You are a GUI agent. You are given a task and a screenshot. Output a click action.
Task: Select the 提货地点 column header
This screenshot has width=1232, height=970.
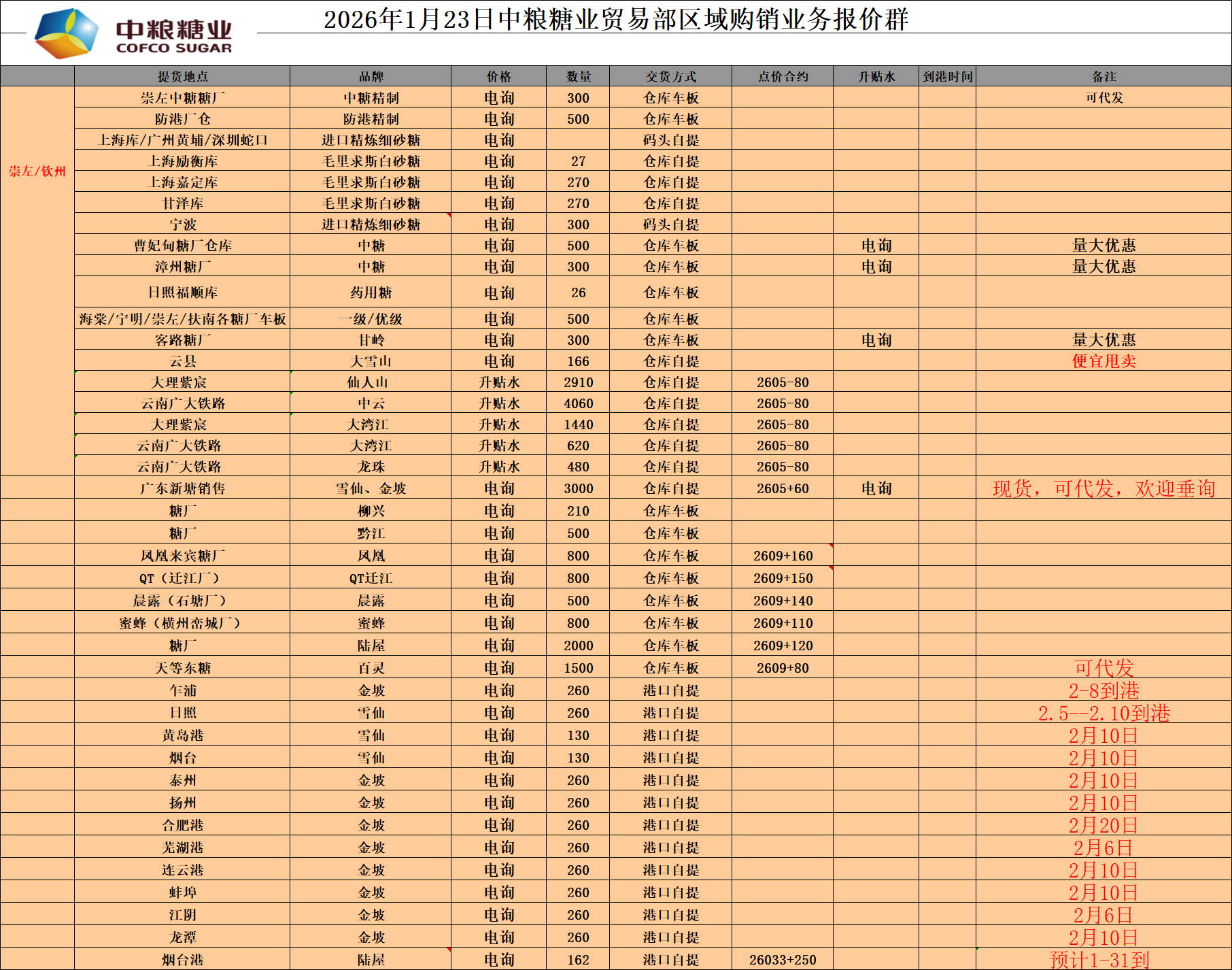[x=182, y=77]
